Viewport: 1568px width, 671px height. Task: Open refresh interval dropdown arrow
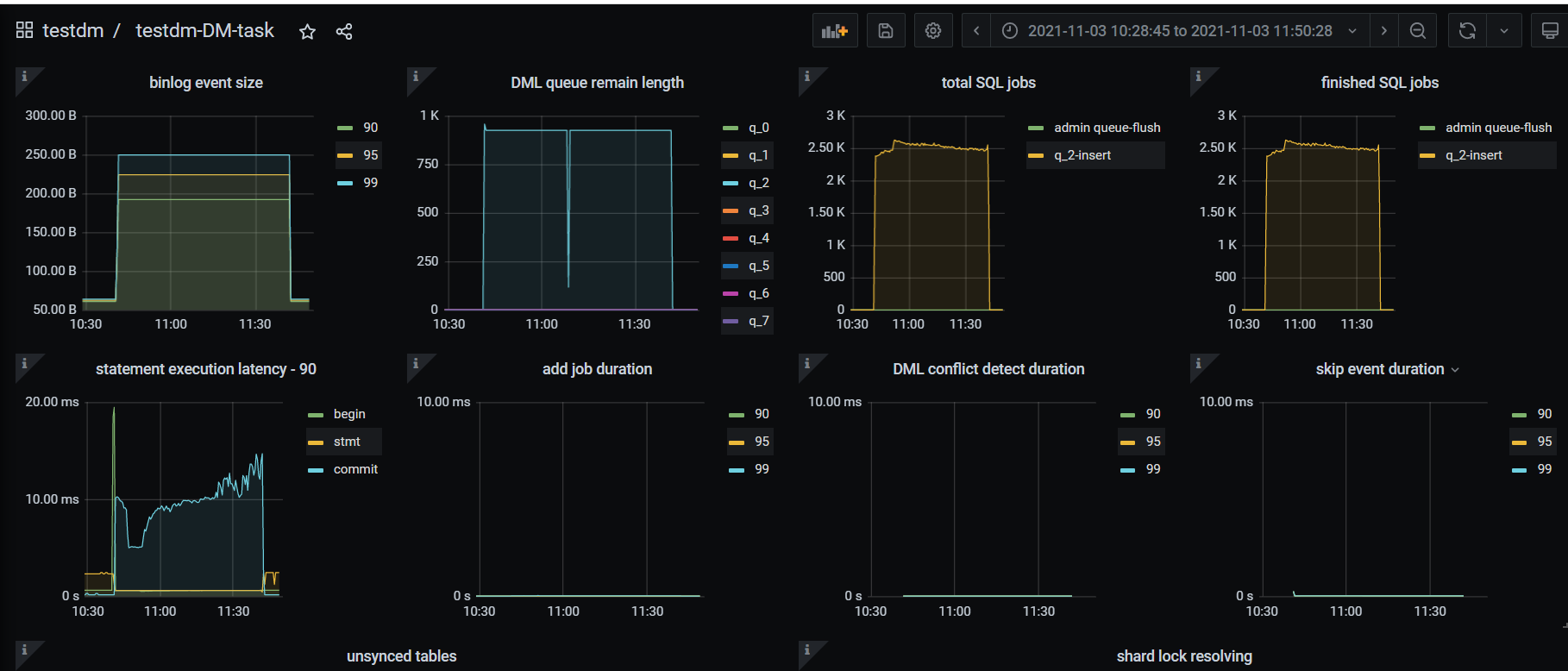click(1504, 31)
